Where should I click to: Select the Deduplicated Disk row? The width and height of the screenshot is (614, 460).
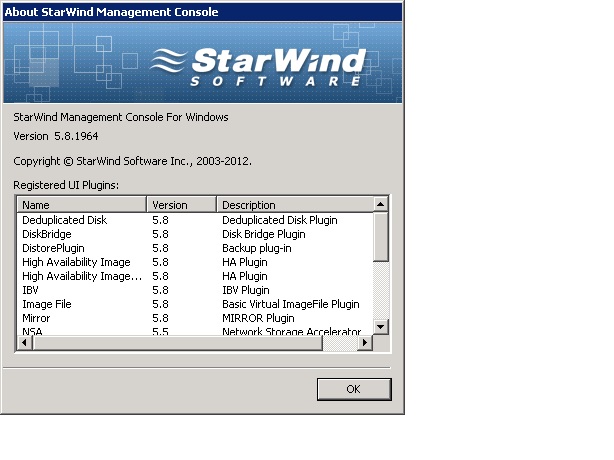tap(195, 220)
